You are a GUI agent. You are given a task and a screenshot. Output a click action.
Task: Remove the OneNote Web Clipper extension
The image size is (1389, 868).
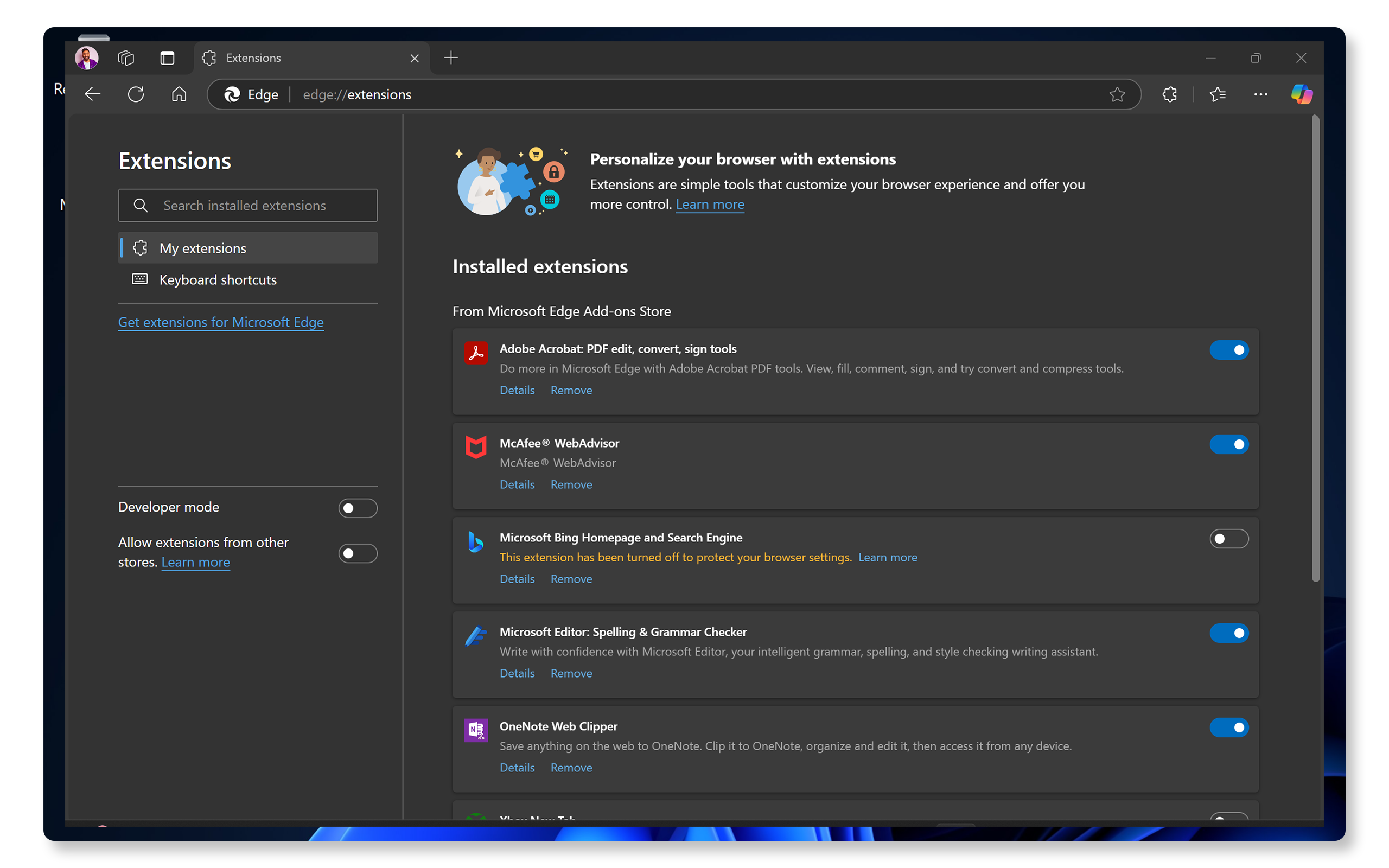pos(571,768)
